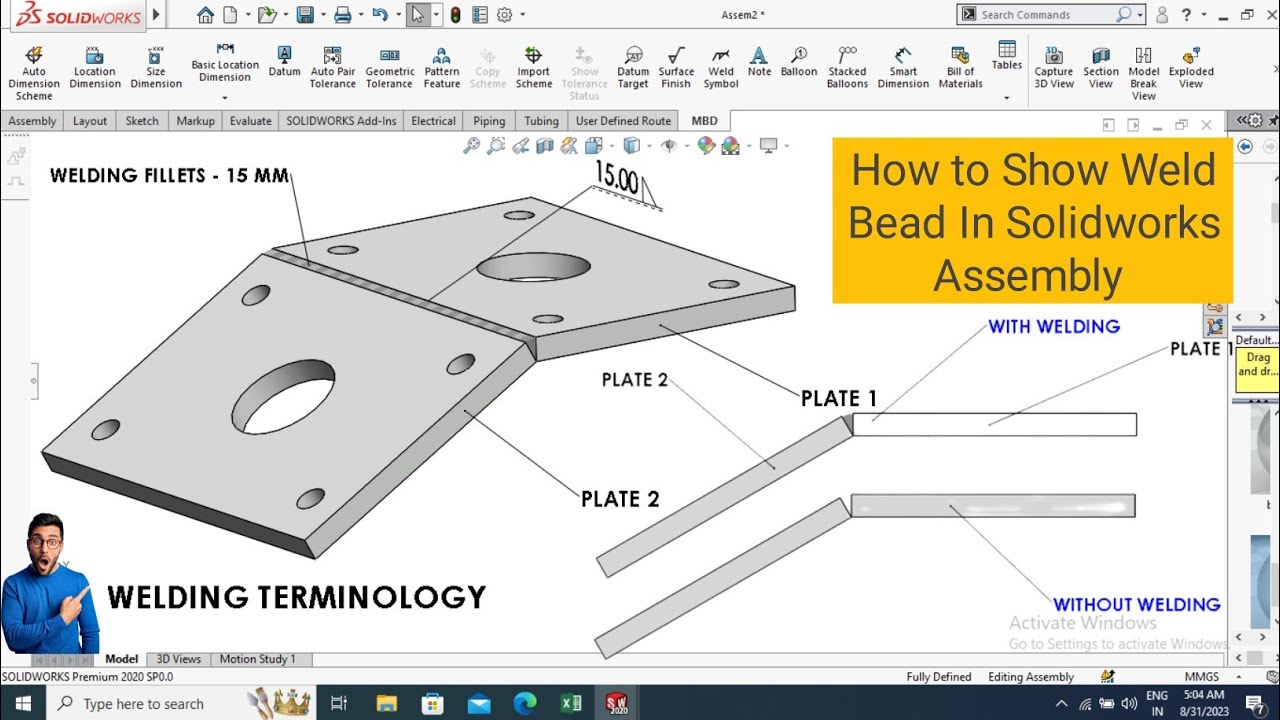Open the Motion Study 1 tab
The width and height of the screenshot is (1280, 720).
click(x=258, y=659)
